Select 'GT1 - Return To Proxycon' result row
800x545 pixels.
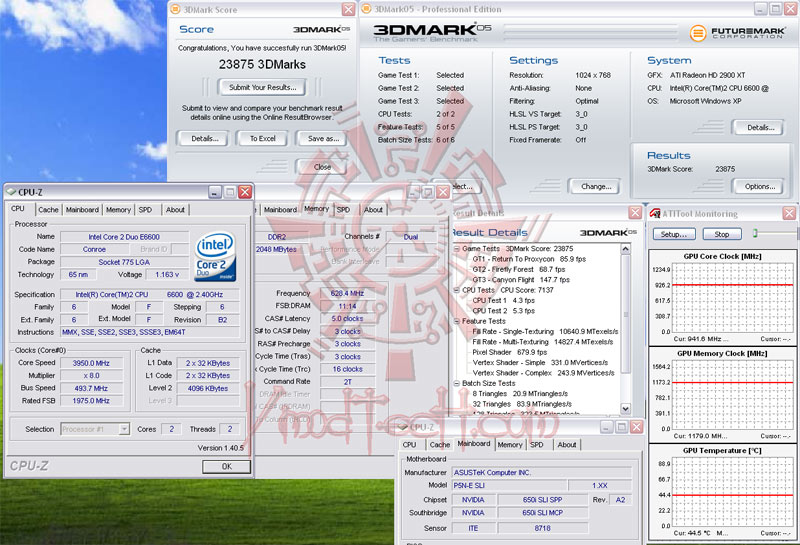click(x=529, y=259)
